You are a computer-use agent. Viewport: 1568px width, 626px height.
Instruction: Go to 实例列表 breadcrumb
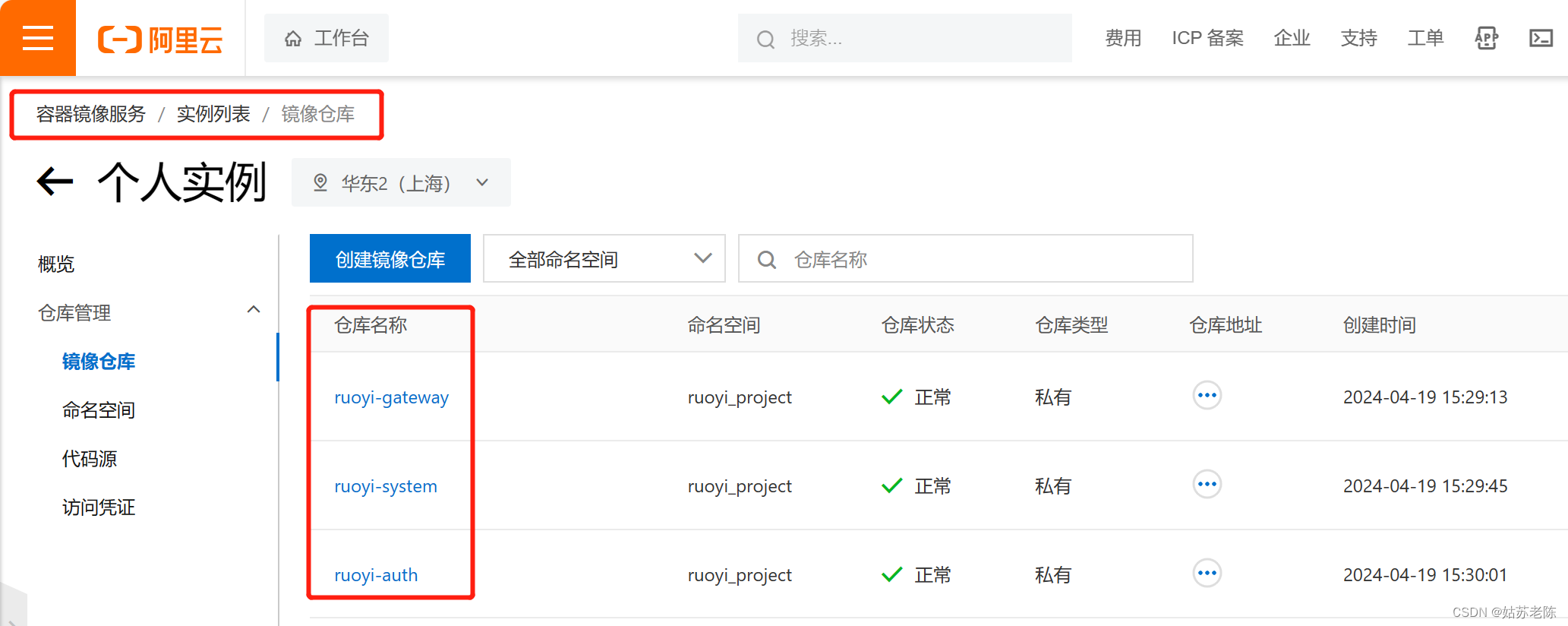click(x=213, y=114)
